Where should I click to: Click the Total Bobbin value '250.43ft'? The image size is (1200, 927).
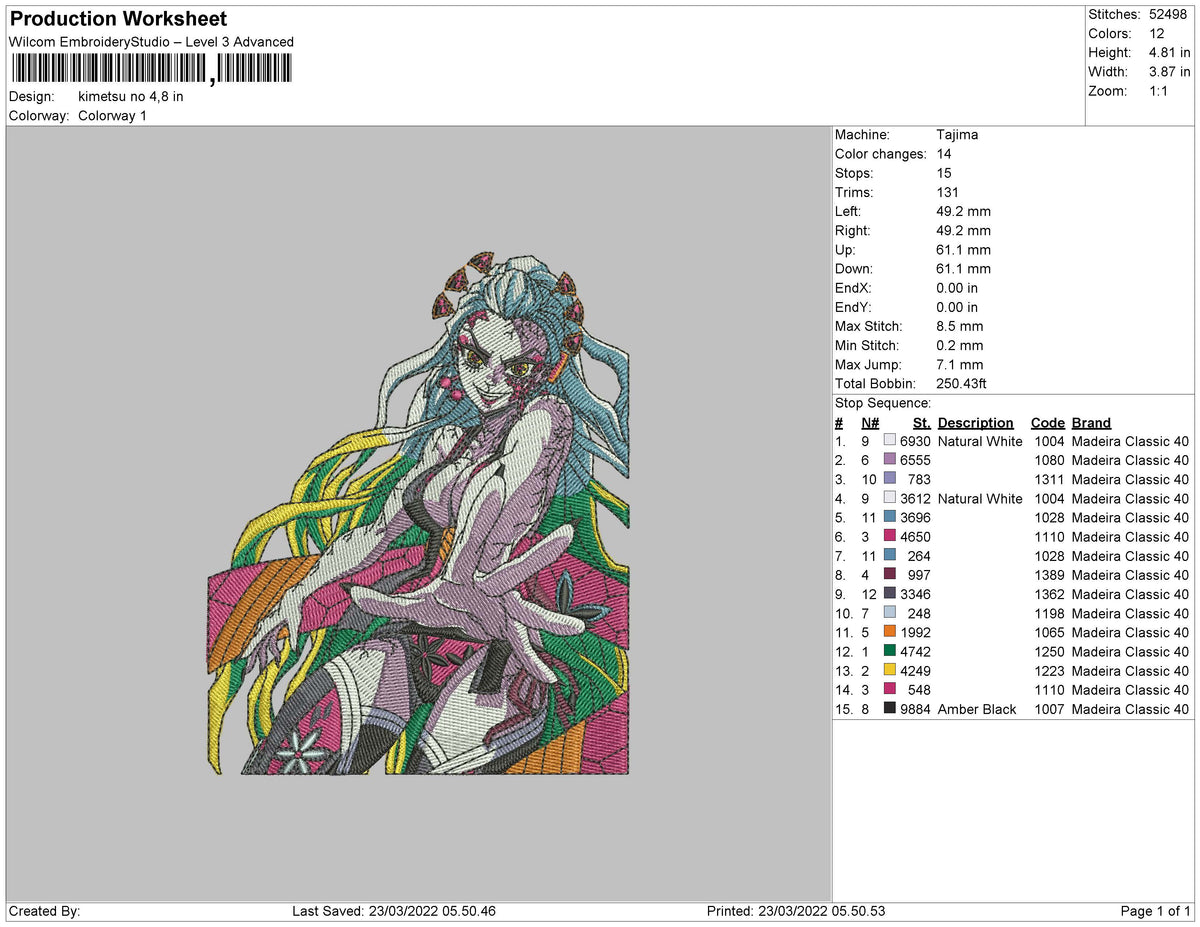(x=962, y=384)
